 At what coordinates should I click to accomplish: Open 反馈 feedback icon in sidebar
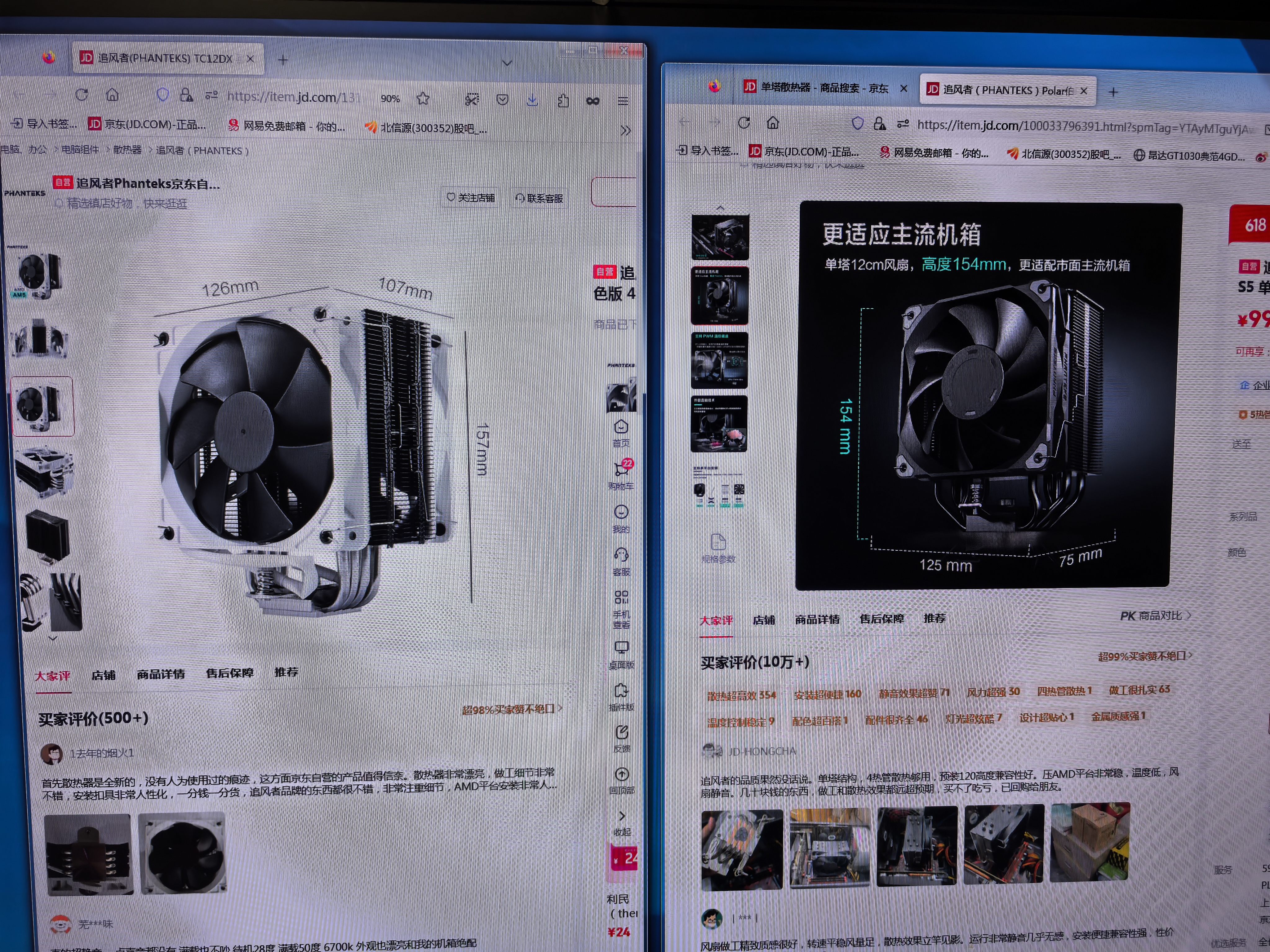coord(622,739)
